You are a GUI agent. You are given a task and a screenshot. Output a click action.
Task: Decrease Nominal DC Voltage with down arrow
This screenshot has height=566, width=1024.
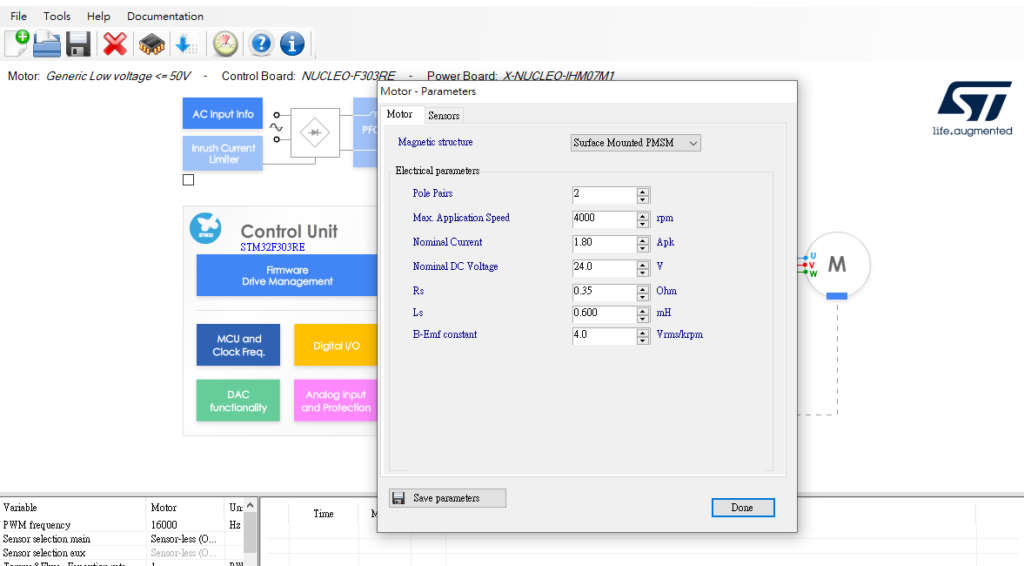click(x=643, y=272)
